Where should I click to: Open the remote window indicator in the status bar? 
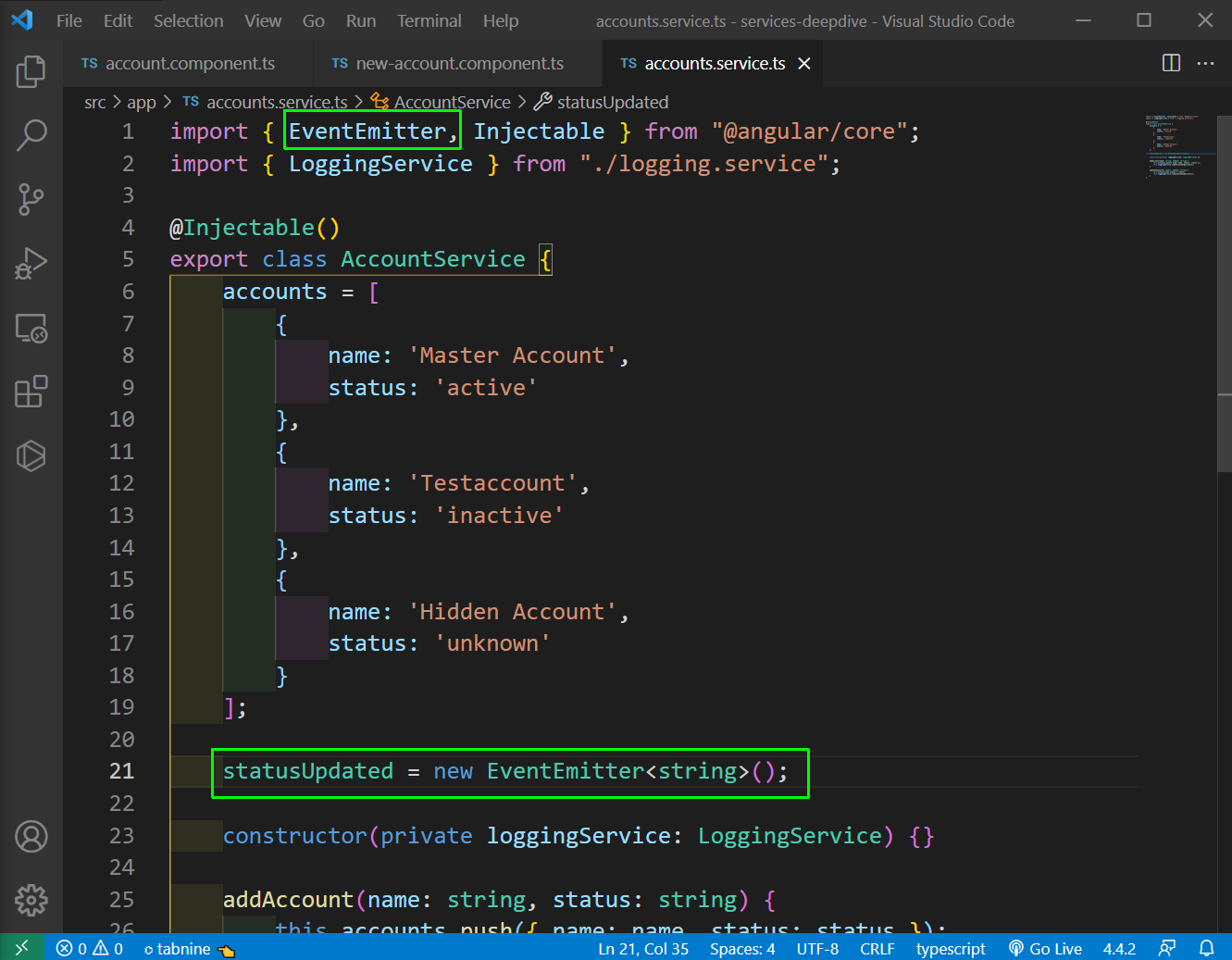[x=22, y=948]
